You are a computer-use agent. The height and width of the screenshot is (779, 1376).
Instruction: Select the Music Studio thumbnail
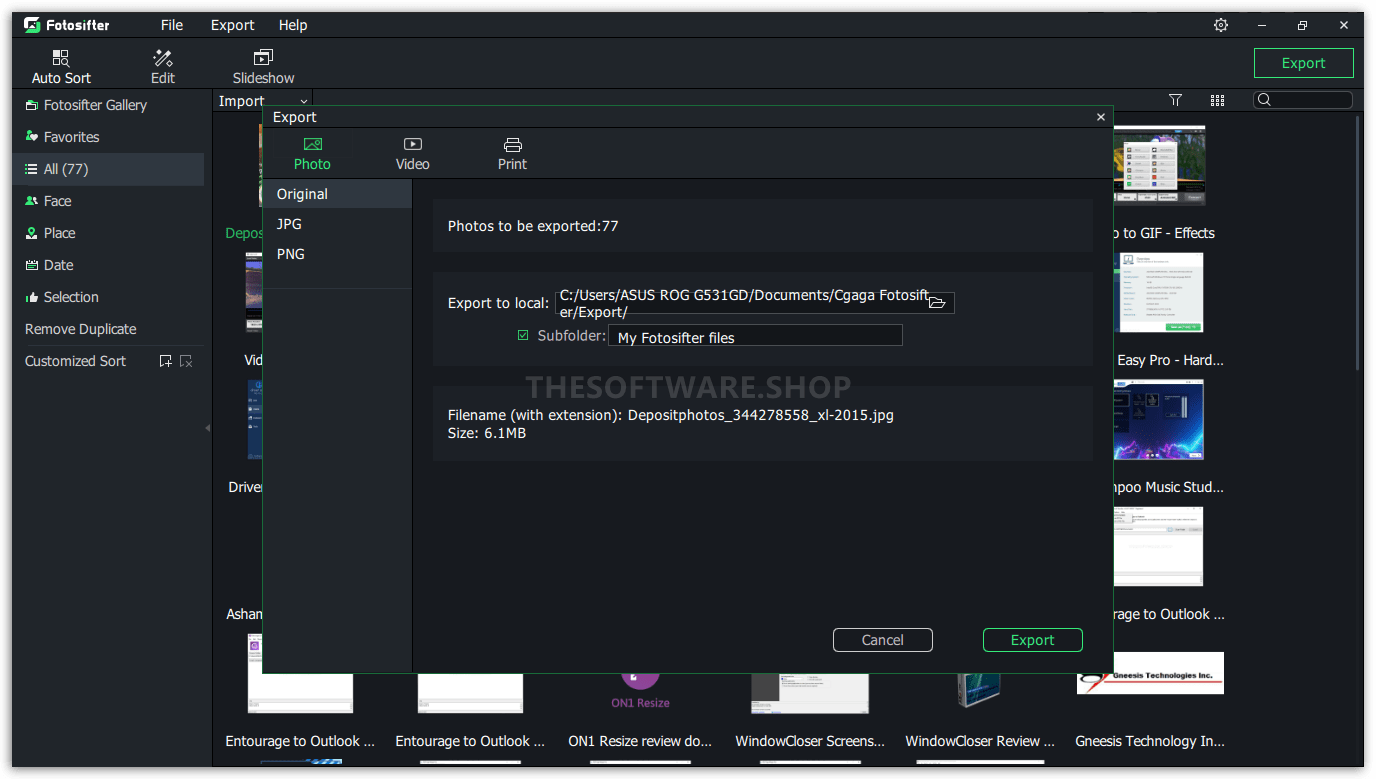point(1159,419)
